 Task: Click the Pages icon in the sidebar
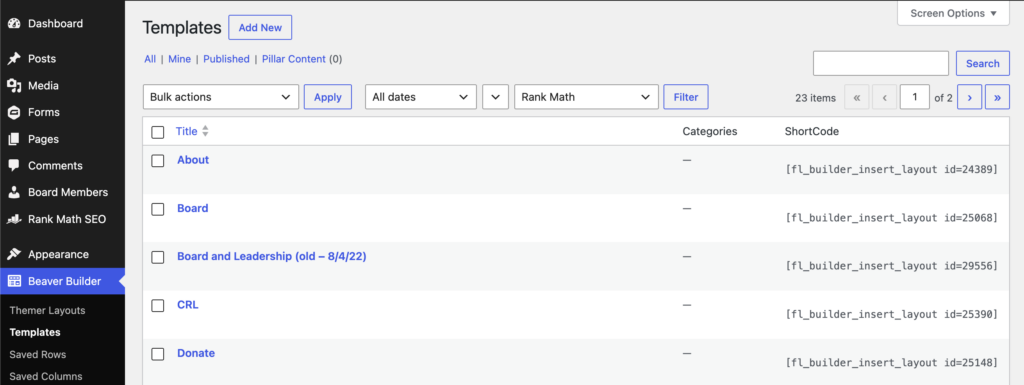tap(14, 139)
